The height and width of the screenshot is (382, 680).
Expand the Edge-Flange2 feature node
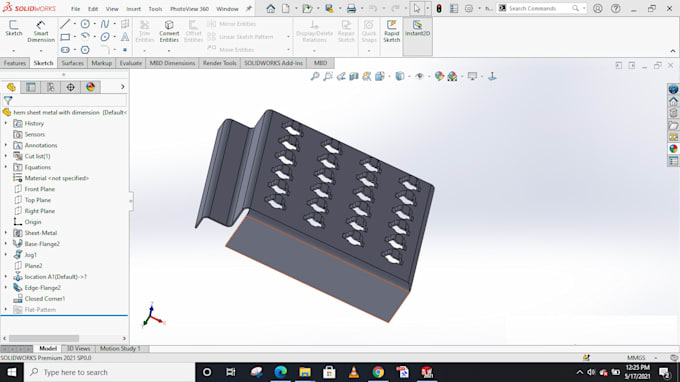(x=6, y=287)
